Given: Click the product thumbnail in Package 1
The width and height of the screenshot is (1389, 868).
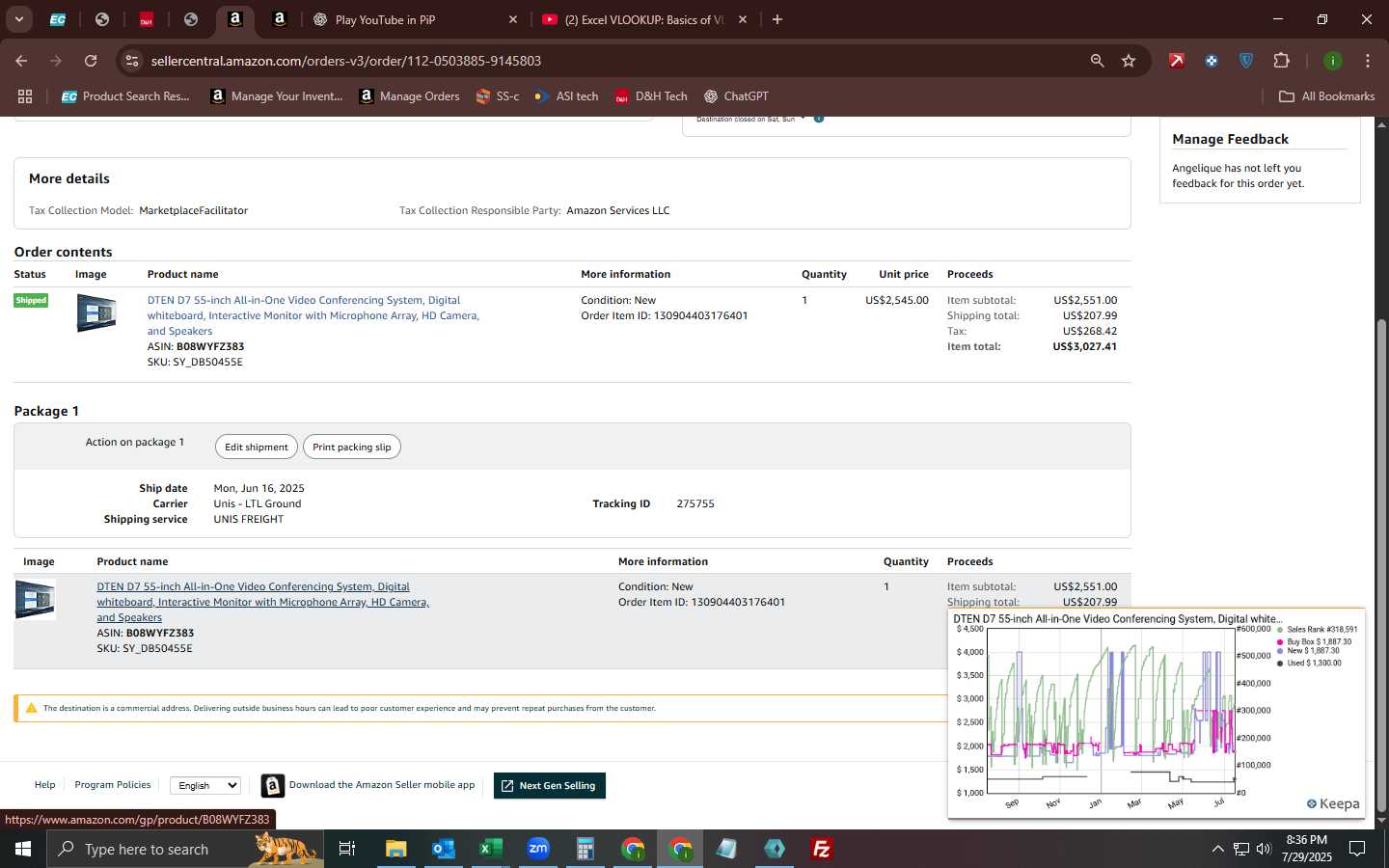Looking at the screenshot, I should (36, 599).
